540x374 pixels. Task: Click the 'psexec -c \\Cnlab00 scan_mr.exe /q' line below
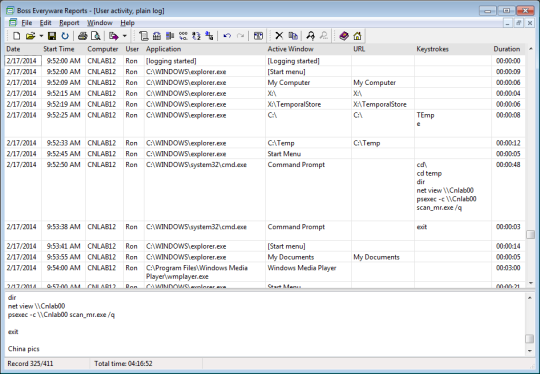click(61, 315)
